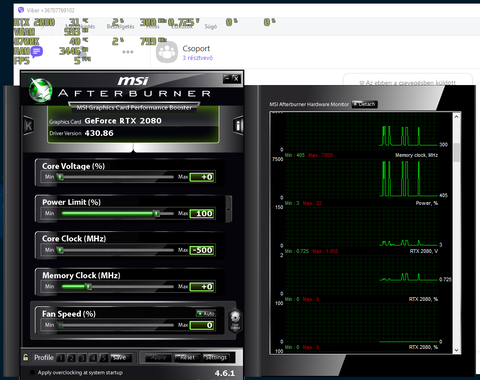Viewport: 480px width, 380px height.
Task: Click driver version 430.86 text
Action: (99, 133)
